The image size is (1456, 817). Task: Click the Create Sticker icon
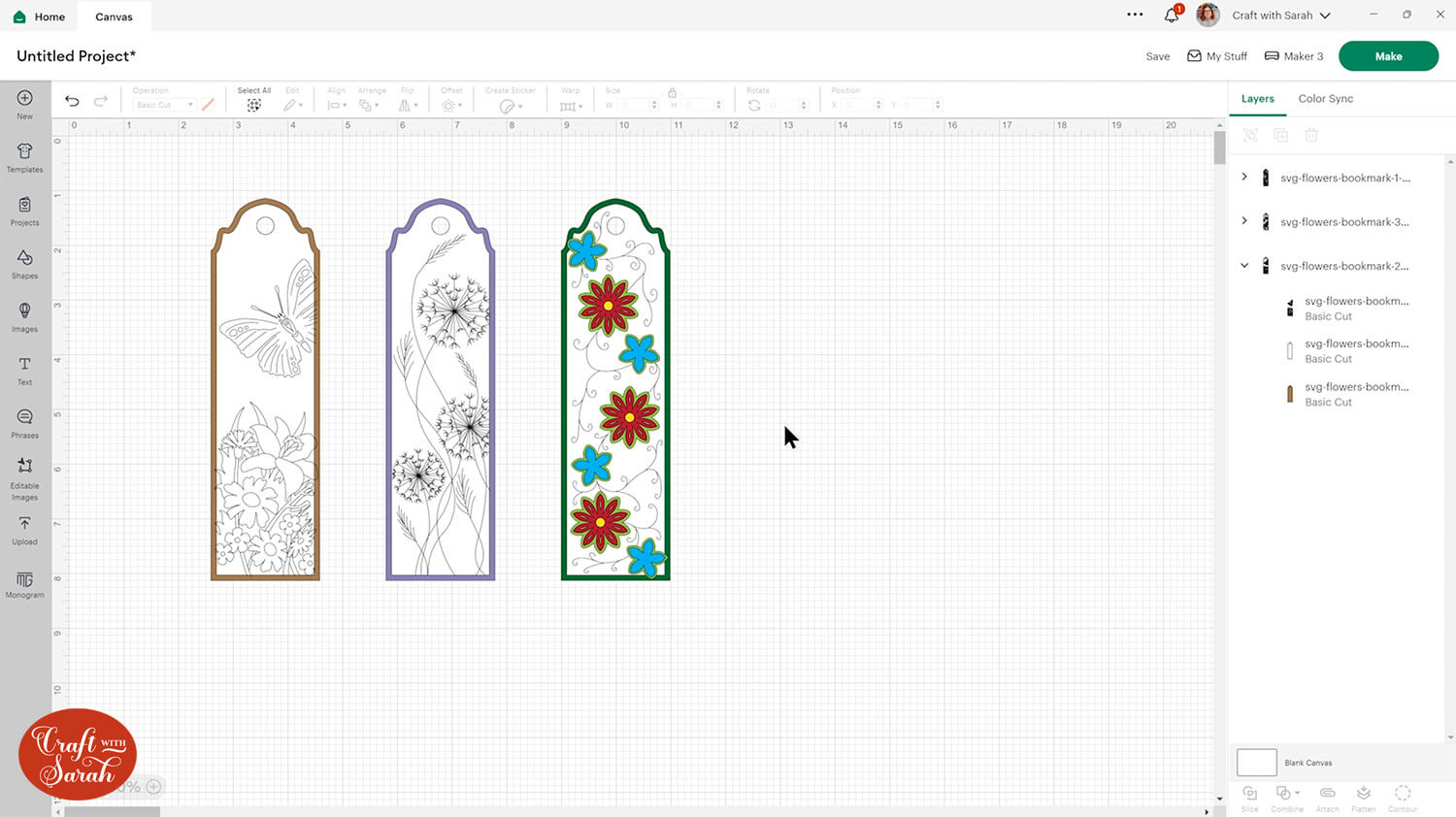tap(507, 106)
